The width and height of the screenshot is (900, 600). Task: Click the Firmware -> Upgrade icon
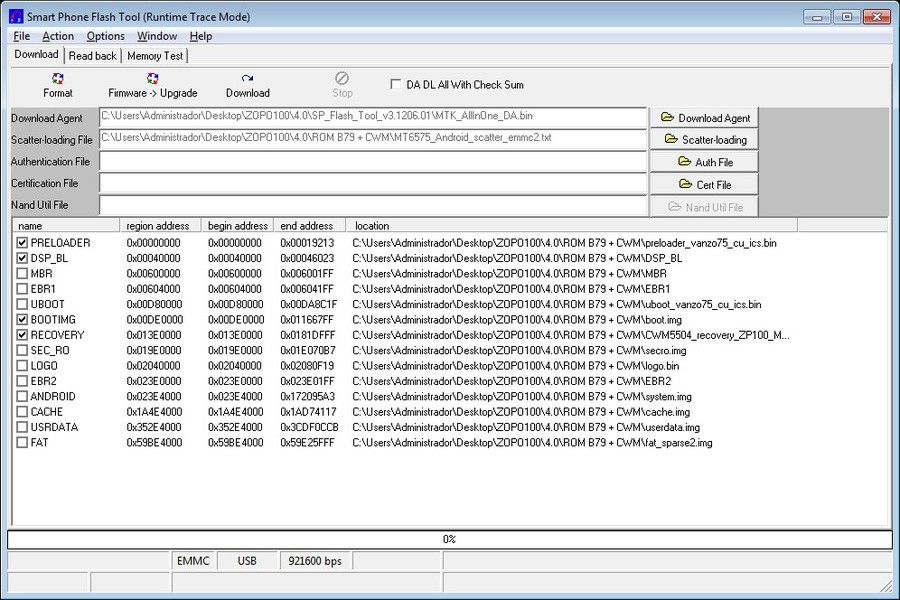[x=152, y=79]
